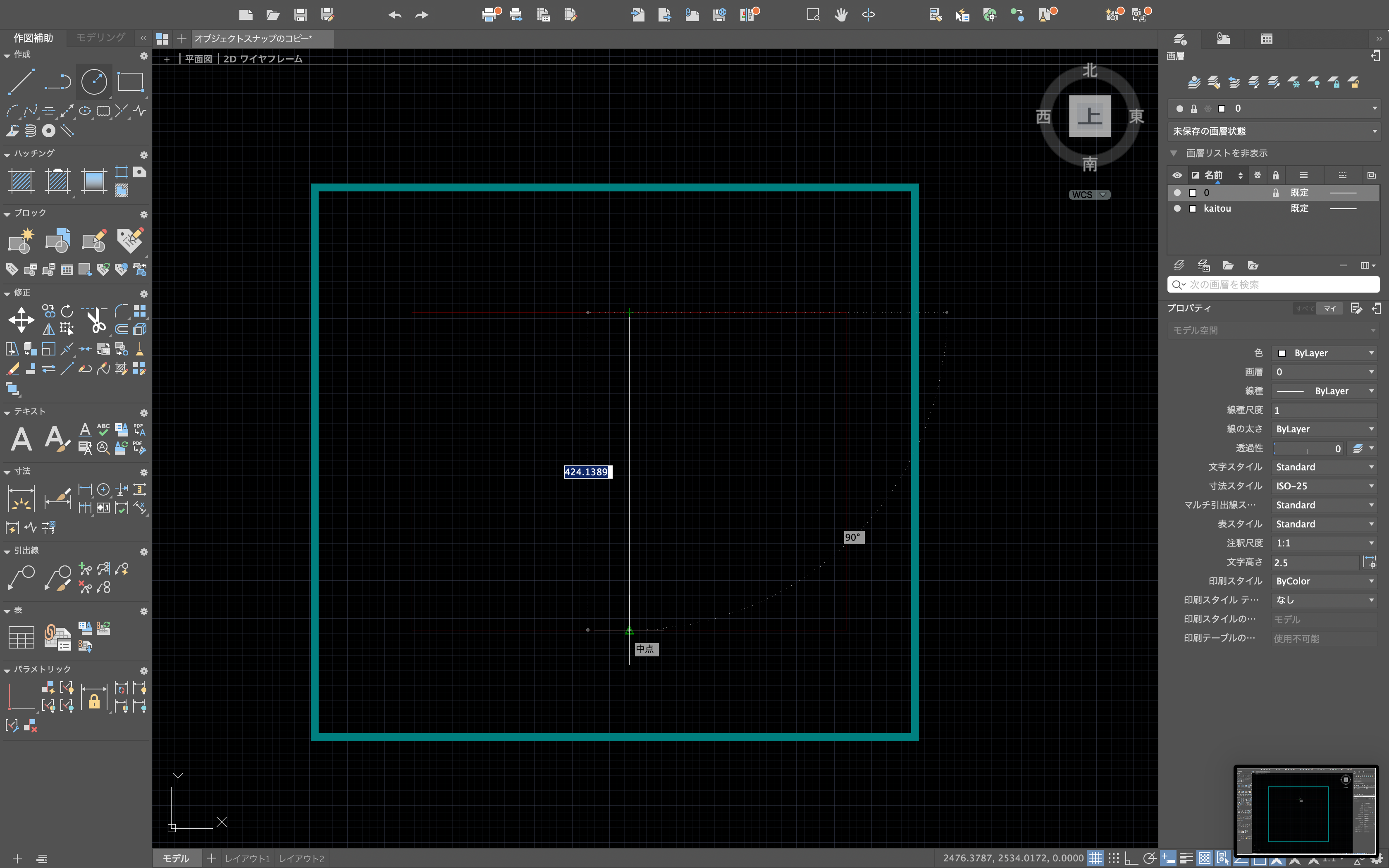Toggle grid display in the status bar
This screenshot has width=1389, height=868.
[x=1097, y=858]
